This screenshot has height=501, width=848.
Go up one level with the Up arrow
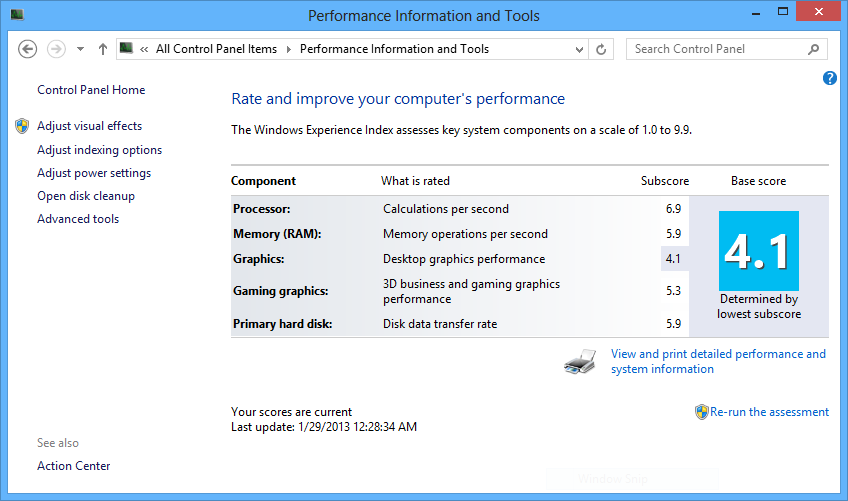(103, 49)
